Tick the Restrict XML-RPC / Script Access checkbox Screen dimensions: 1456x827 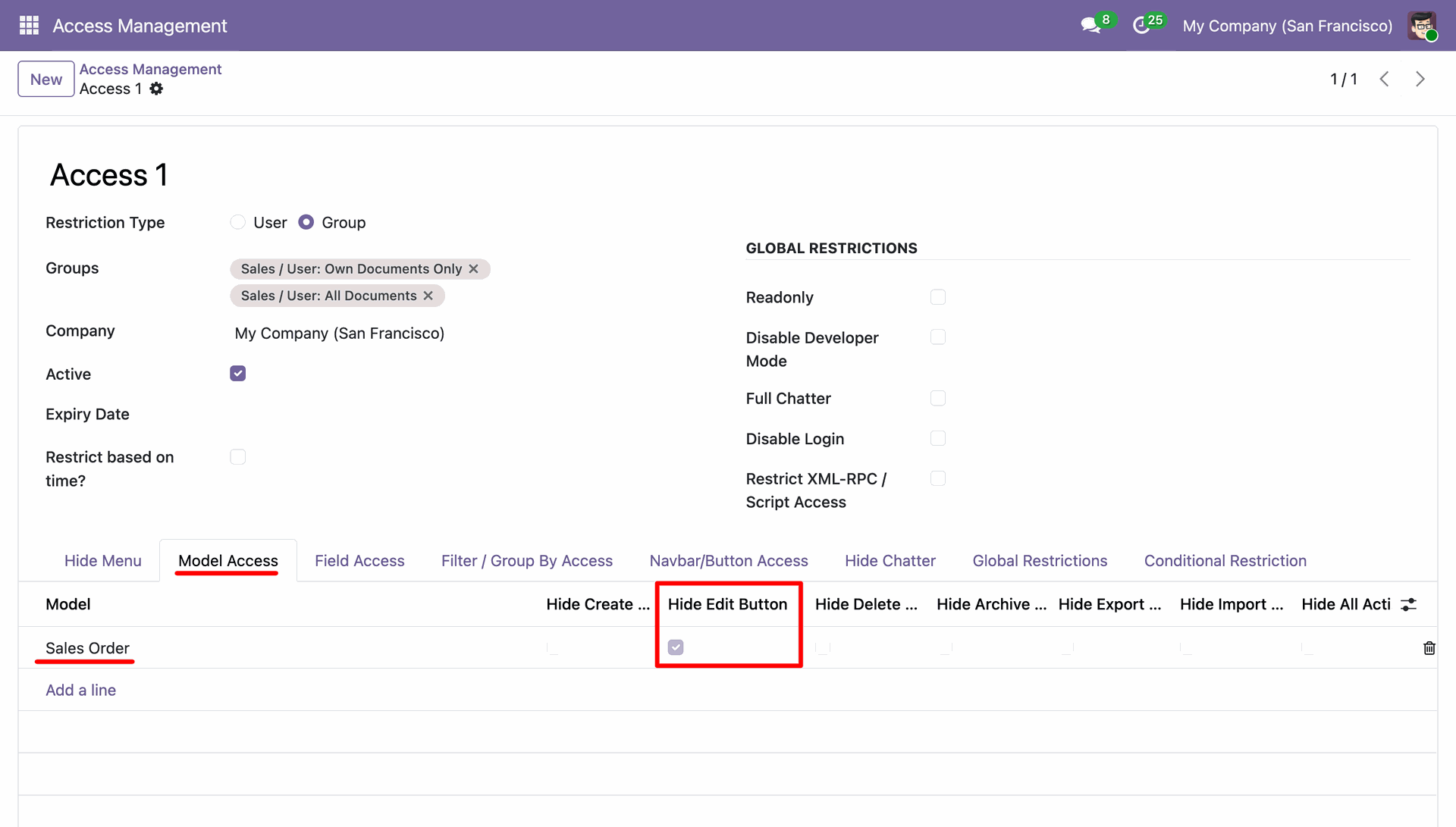pos(938,478)
